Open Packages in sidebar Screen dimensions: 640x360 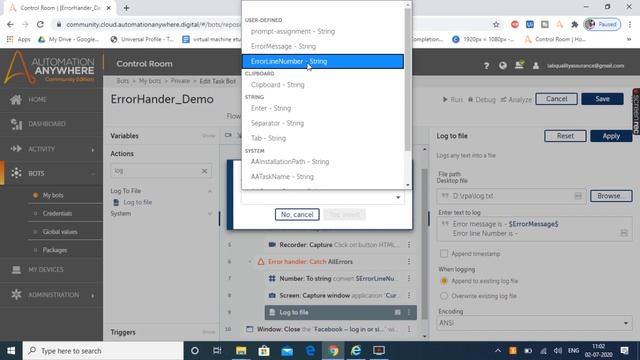[x=55, y=250]
